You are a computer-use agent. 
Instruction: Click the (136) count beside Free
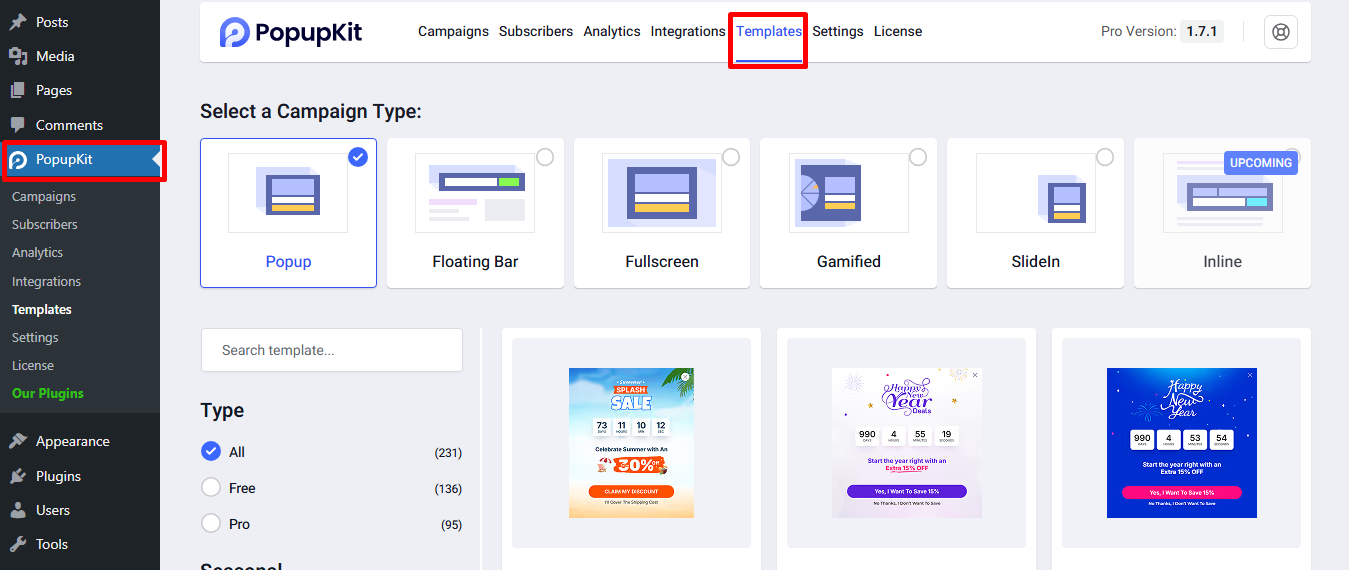pos(448,489)
